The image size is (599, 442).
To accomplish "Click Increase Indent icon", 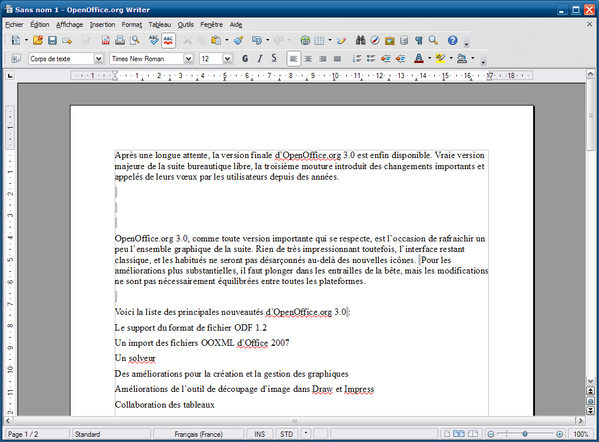I will click(x=400, y=58).
